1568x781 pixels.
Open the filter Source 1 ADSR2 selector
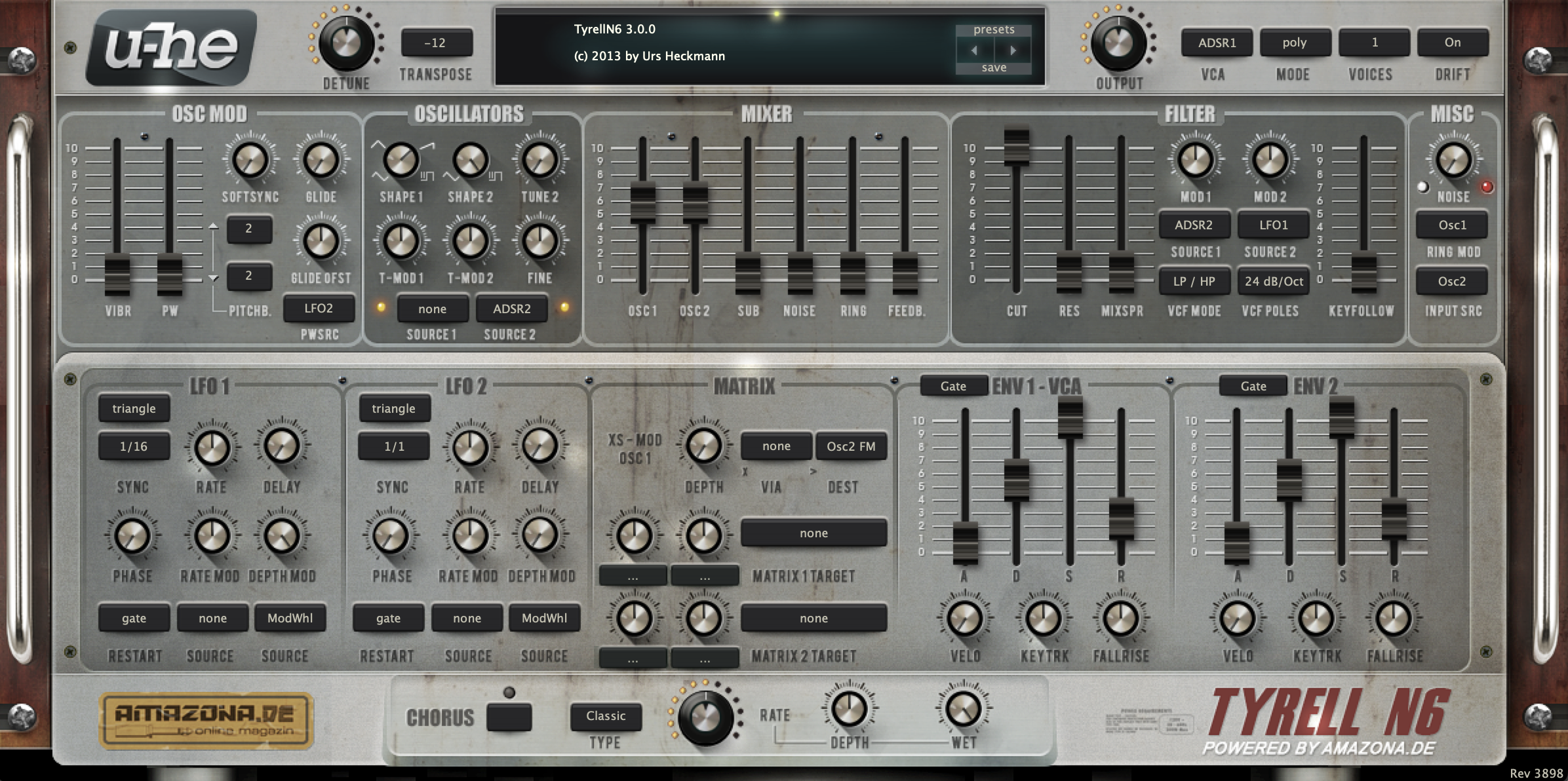pyautogui.click(x=1194, y=225)
